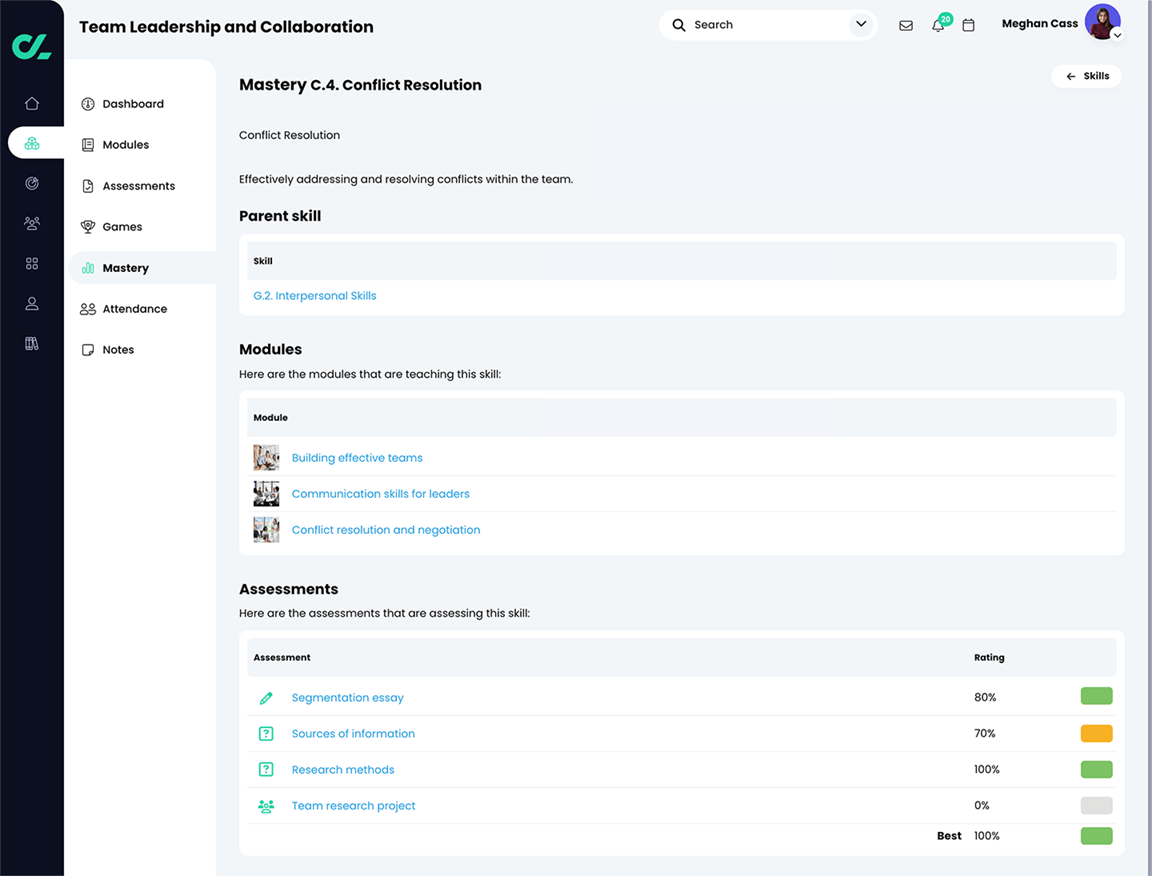The height and width of the screenshot is (876, 1152).
Task: View notifications via the bell icon
Action: coord(937,25)
